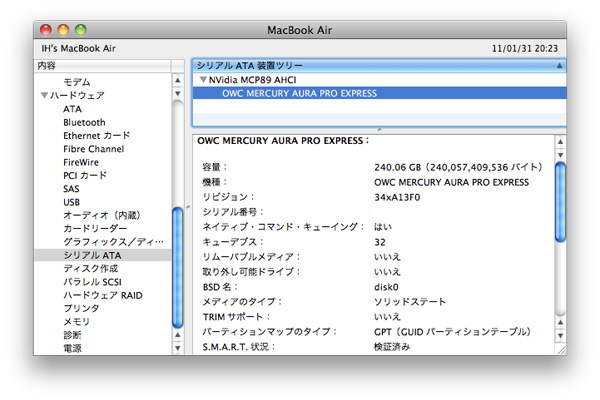Image resolution: width=600 pixels, height=400 pixels.
Task: Click detail pane scrollbar bottom up arrow
Action: 560,322
